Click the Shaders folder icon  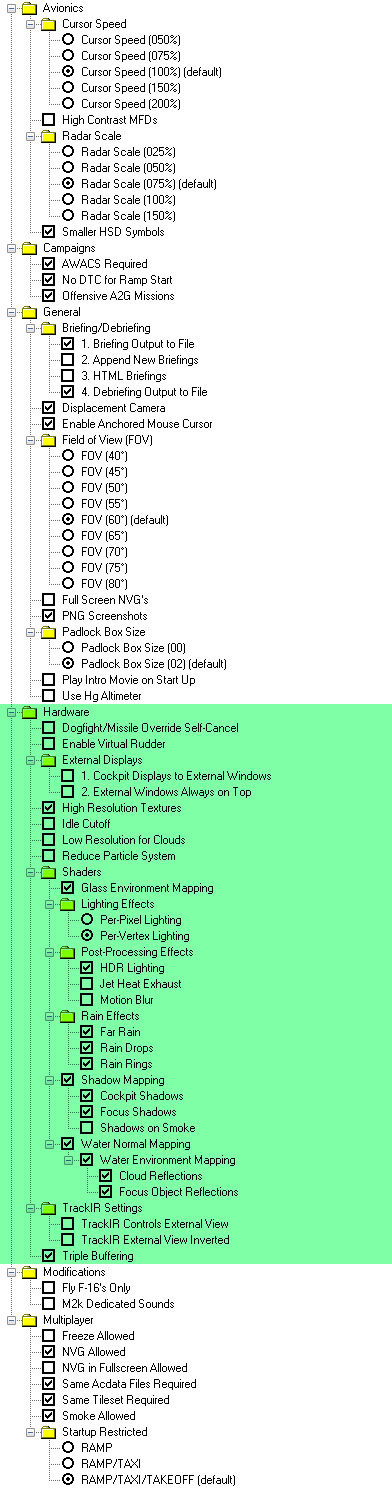(49, 872)
